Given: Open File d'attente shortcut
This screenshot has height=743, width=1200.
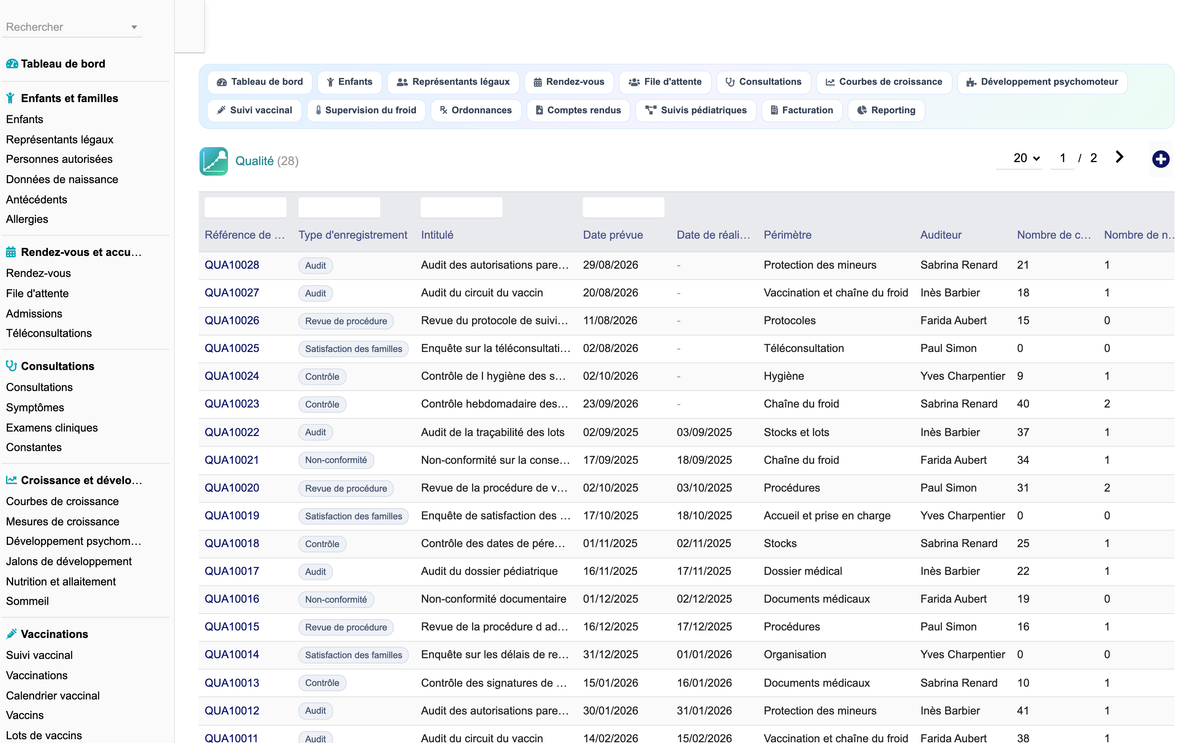Looking at the screenshot, I should [665, 82].
